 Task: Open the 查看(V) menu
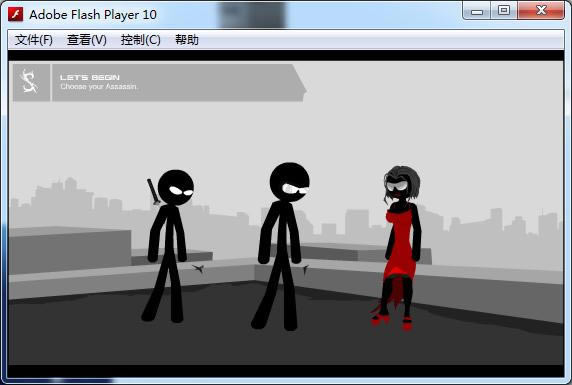[87, 40]
